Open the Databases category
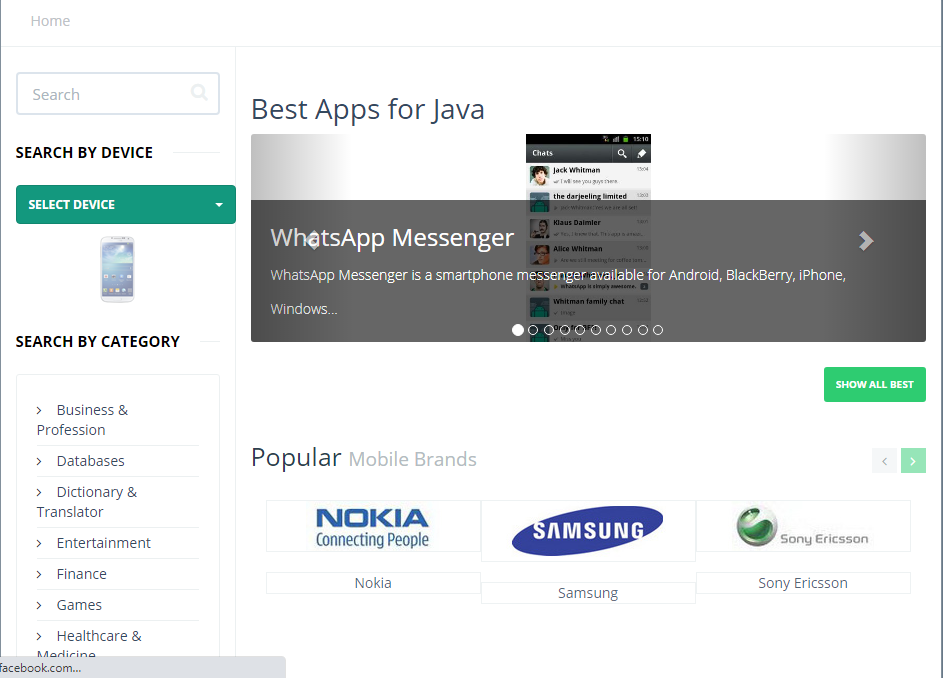Screen dimensions: 943x678 pos(90,461)
